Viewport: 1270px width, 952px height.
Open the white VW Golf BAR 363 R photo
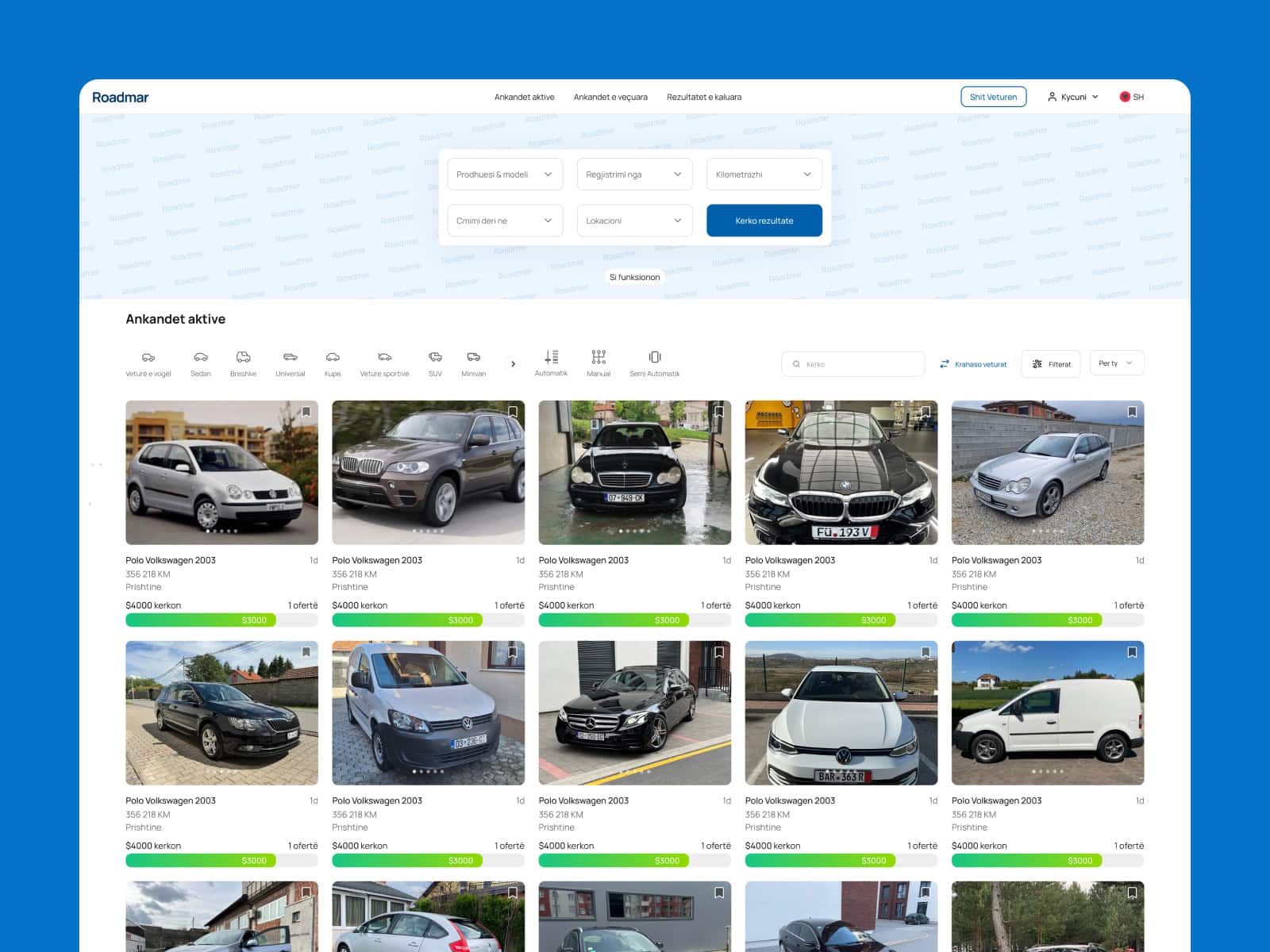(x=841, y=713)
